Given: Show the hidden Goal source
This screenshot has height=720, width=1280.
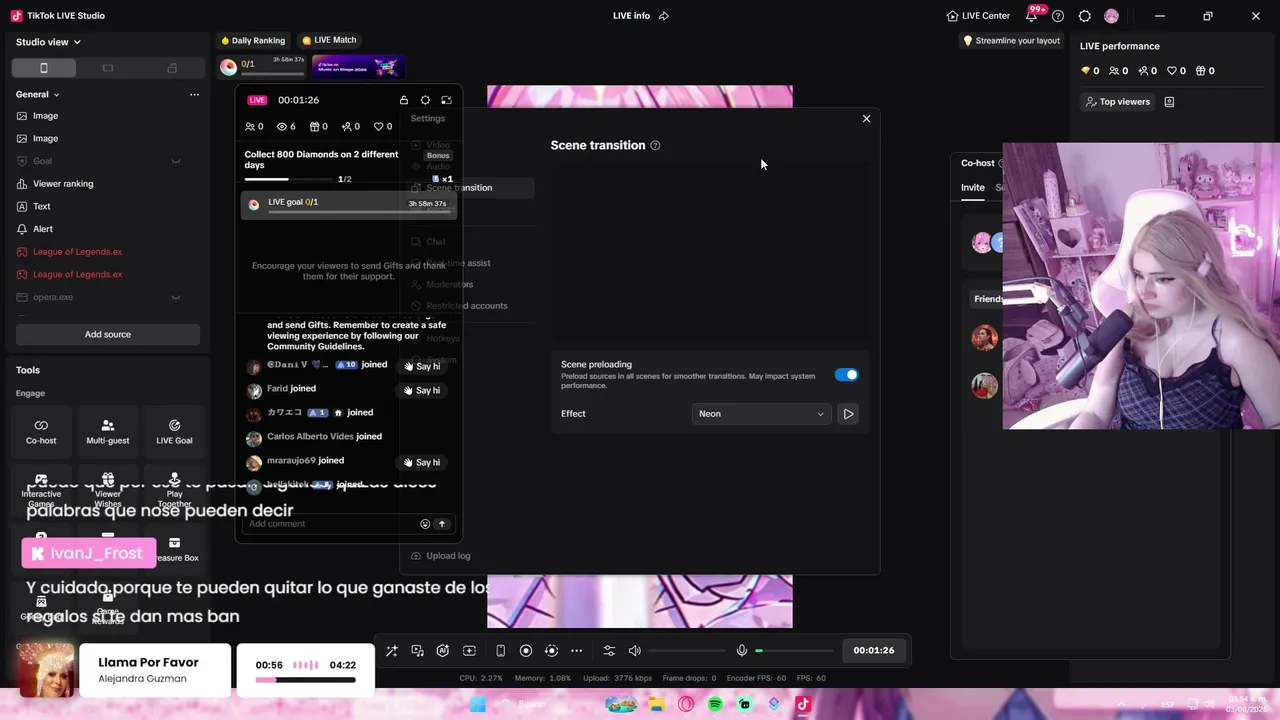Looking at the screenshot, I should point(176,161).
